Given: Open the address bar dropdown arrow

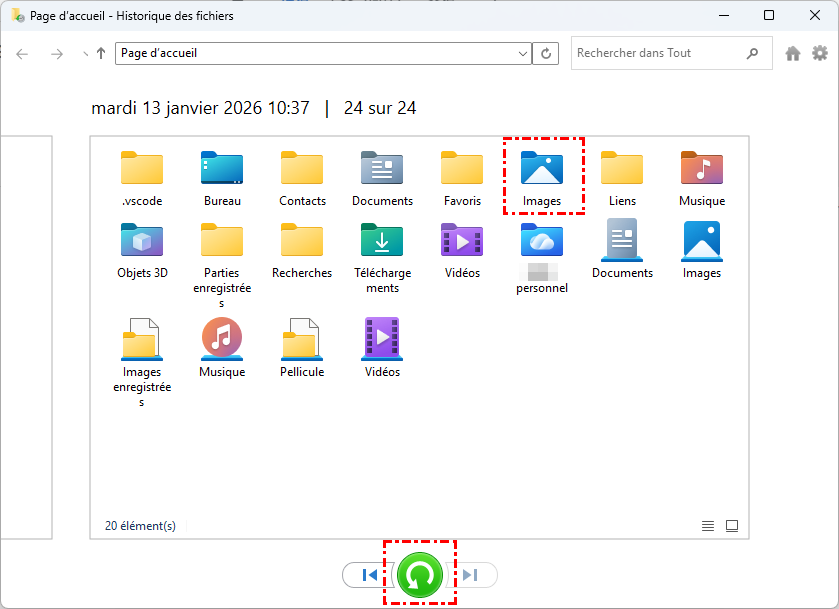Looking at the screenshot, I should (523, 54).
